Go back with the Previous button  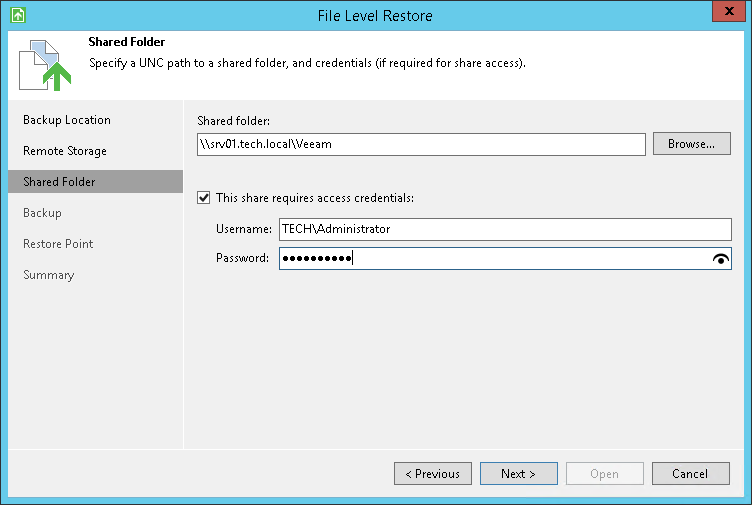coord(432,474)
